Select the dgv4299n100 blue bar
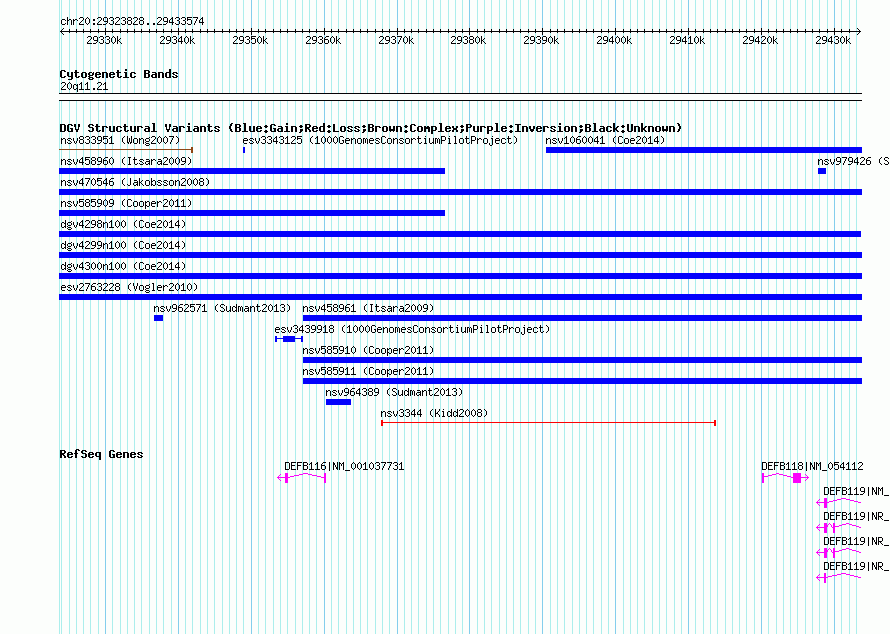Image resolution: width=890 pixels, height=634 pixels. pos(460,255)
